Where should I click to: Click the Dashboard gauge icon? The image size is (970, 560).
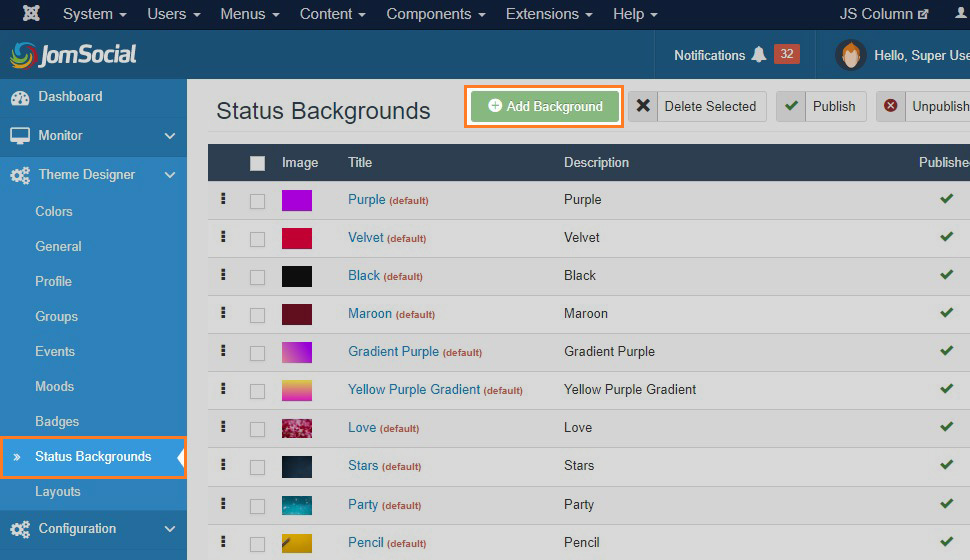click(20, 97)
